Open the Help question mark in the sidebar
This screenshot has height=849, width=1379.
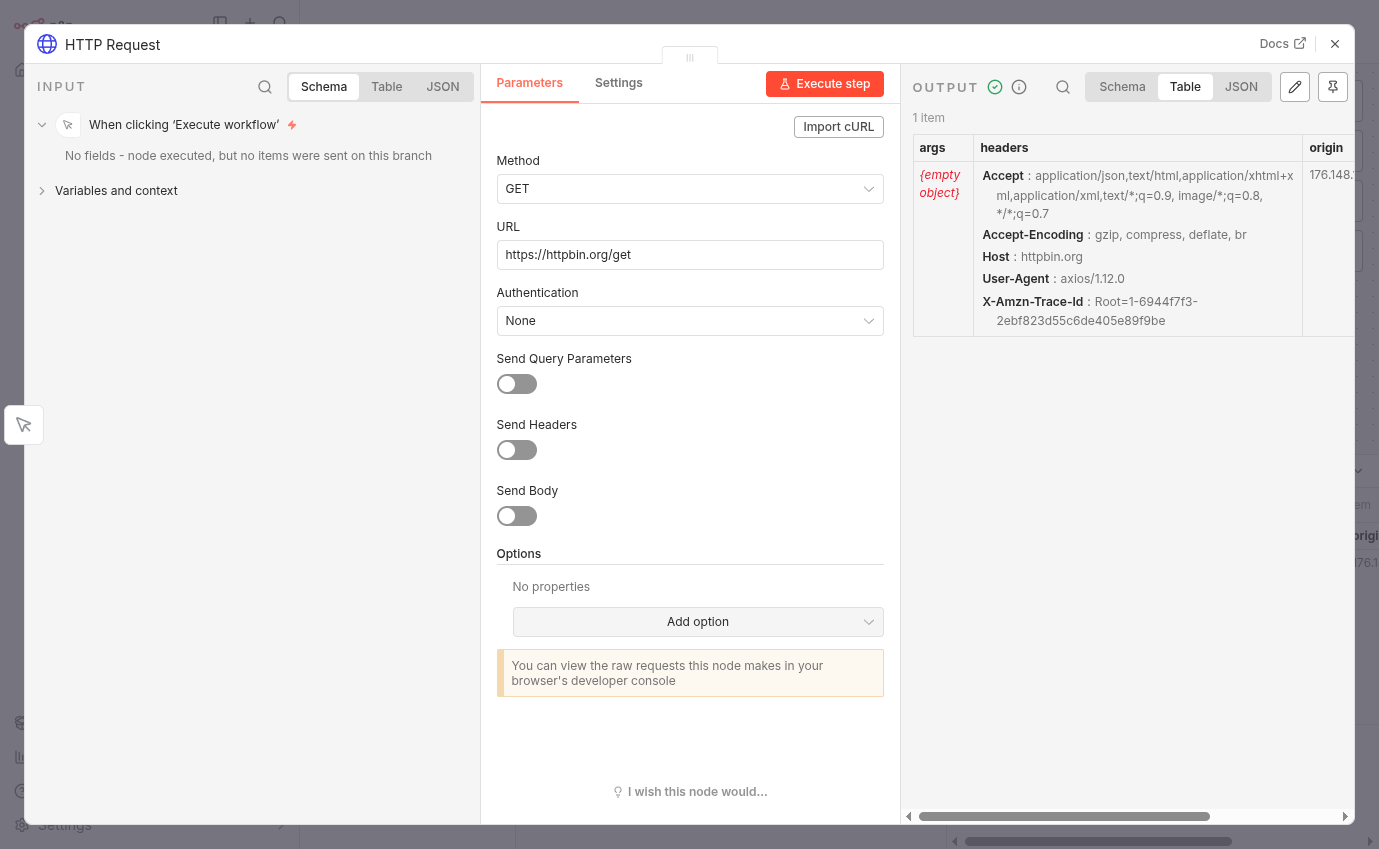[x=21, y=790]
